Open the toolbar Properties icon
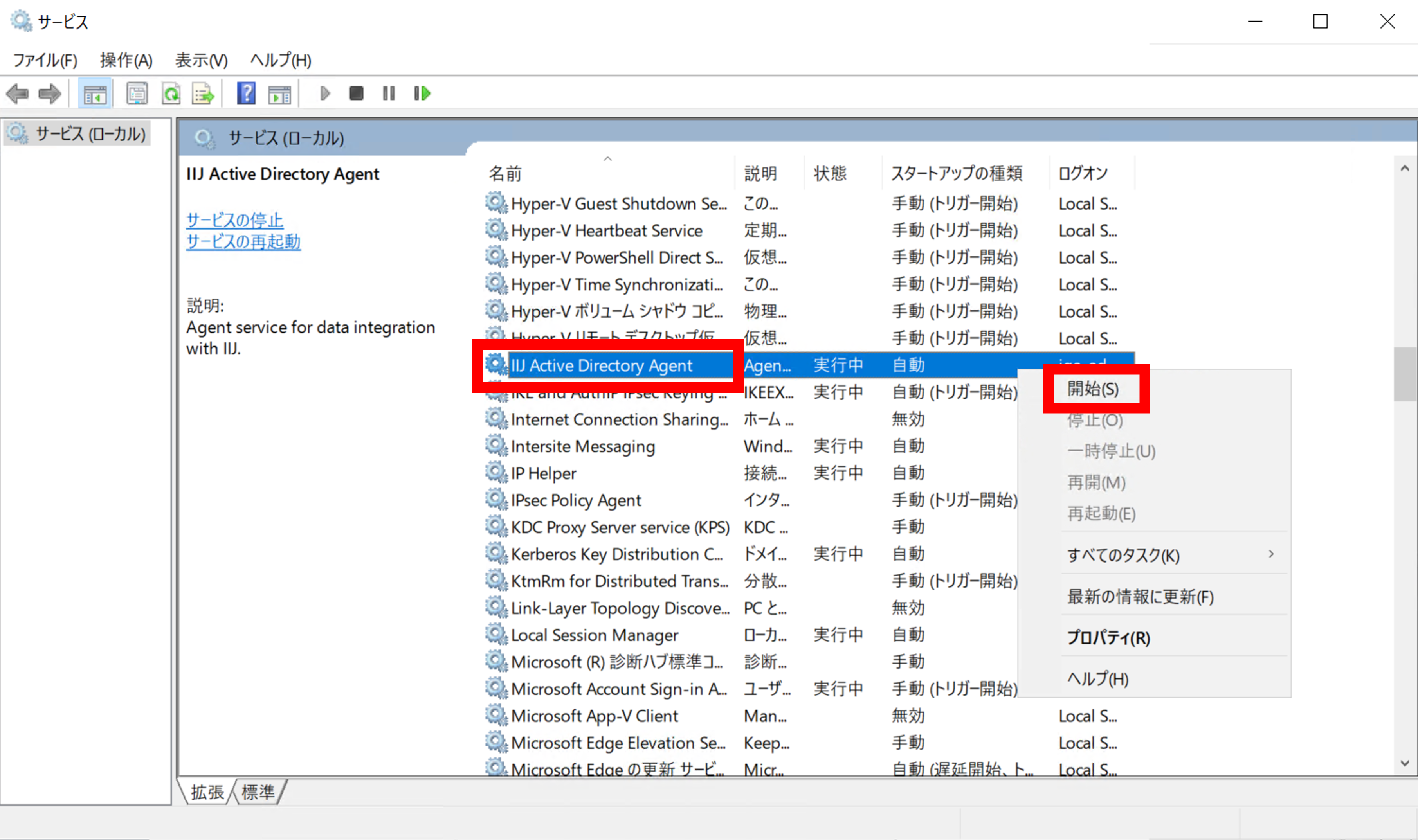 (137, 94)
